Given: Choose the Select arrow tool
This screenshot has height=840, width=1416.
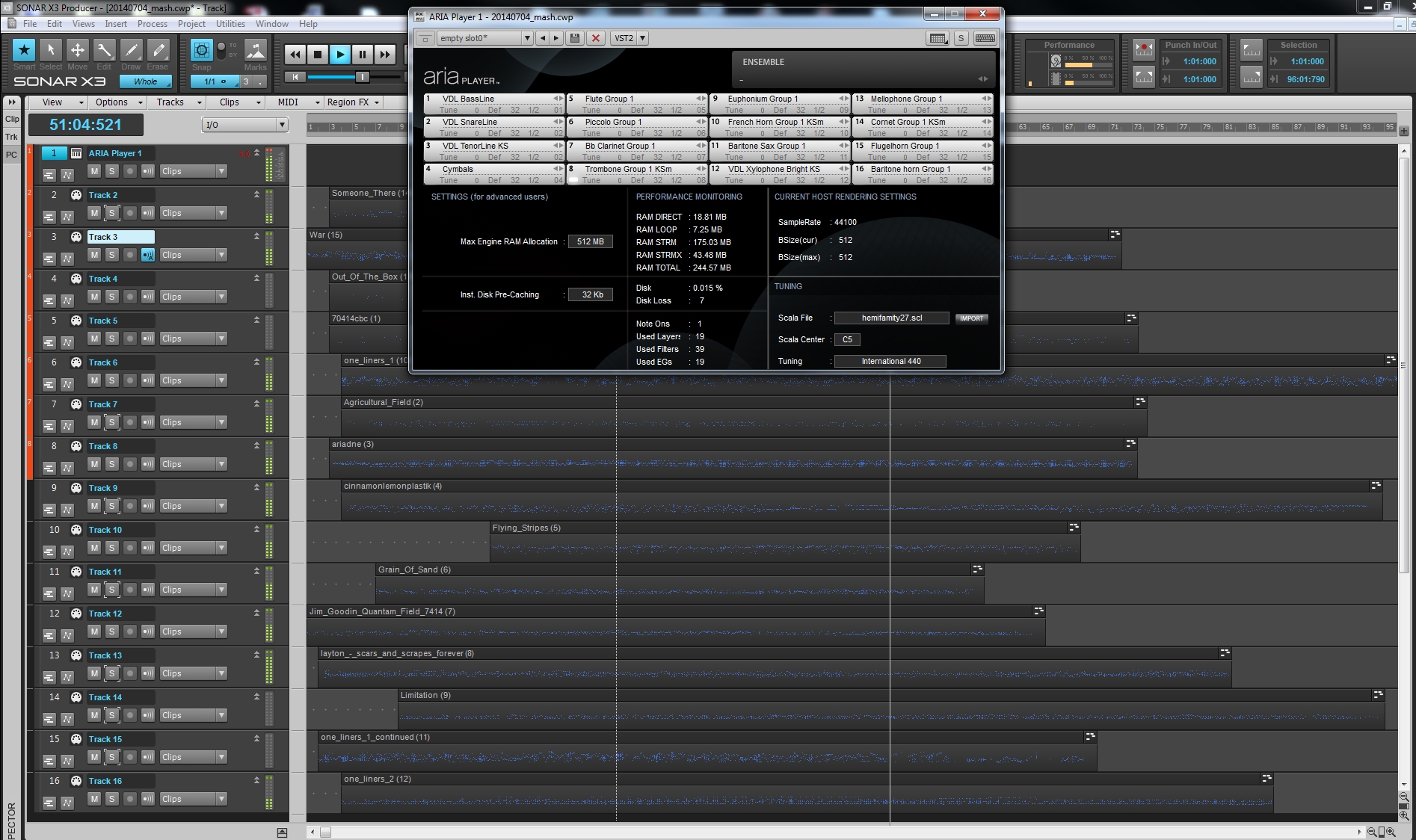Looking at the screenshot, I should (x=51, y=50).
